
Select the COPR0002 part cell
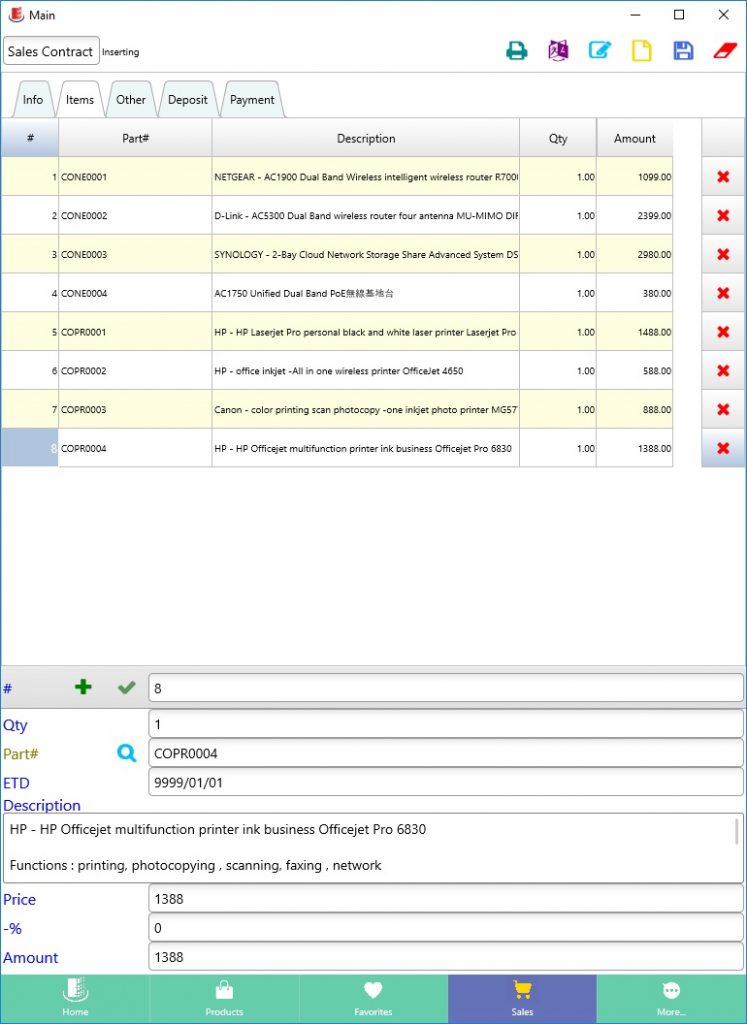coord(135,371)
